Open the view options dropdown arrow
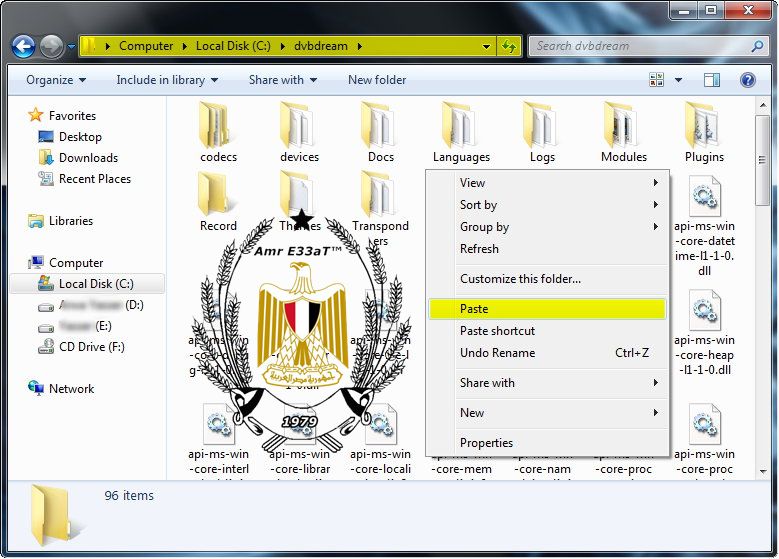This screenshot has height=559, width=779. coord(678,80)
